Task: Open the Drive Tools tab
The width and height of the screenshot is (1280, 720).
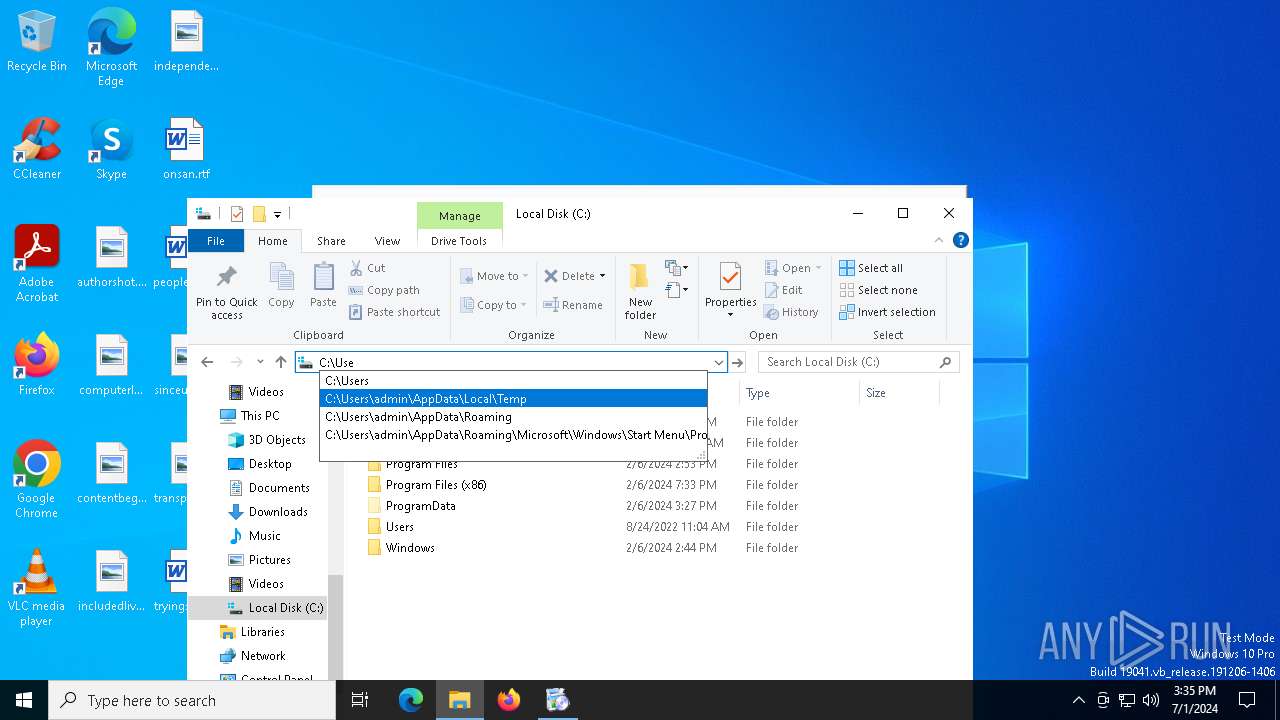Action: click(x=459, y=241)
